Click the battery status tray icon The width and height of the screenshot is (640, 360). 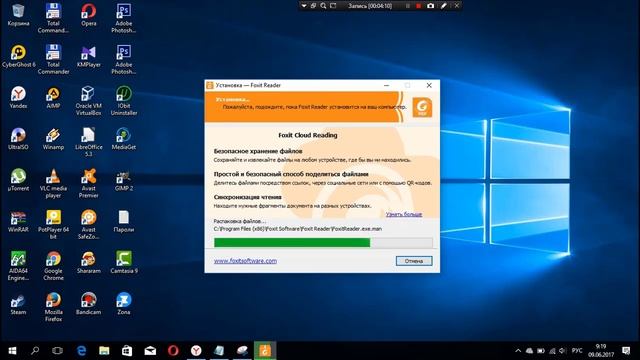(x=541, y=351)
